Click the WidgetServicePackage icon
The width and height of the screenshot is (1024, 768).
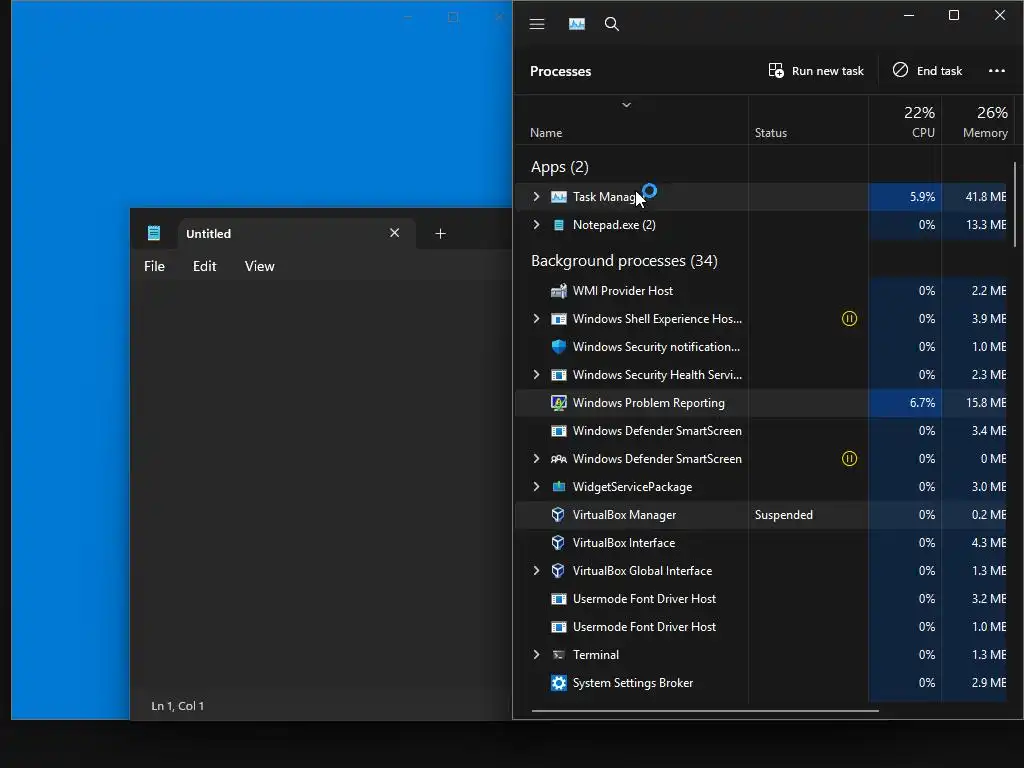click(558, 487)
